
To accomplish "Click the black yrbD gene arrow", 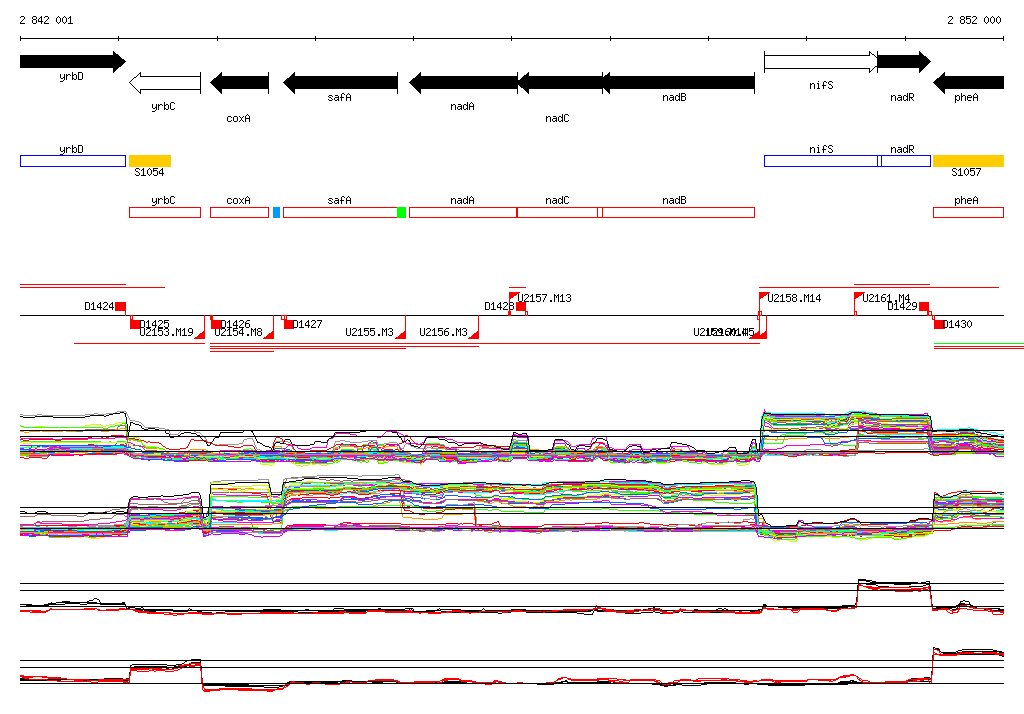I will (x=72, y=62).
